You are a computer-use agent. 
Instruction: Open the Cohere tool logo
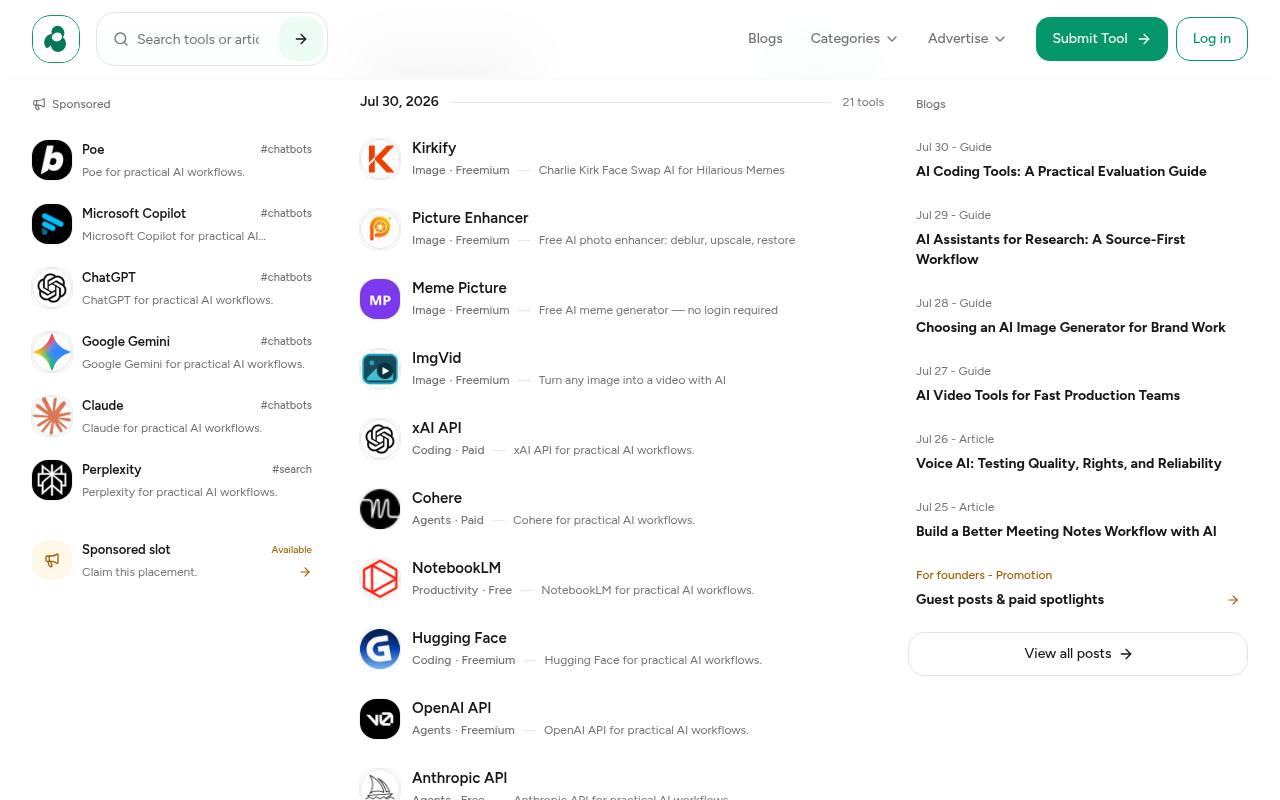click(380, 509)
